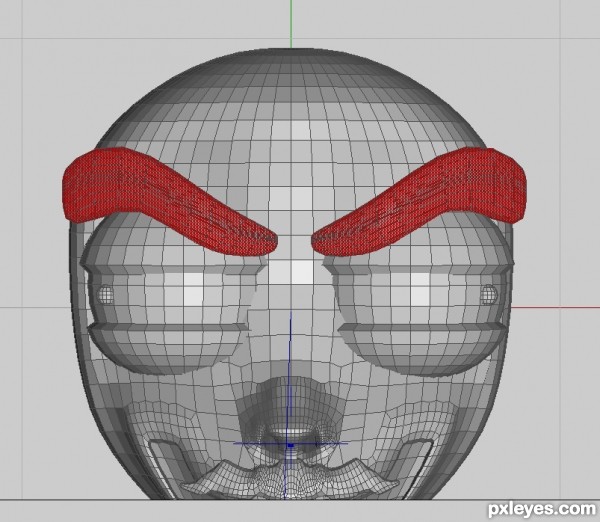600x522 pixels.
Task: Click the blue pivot point square
Action: tap(290, 445)
